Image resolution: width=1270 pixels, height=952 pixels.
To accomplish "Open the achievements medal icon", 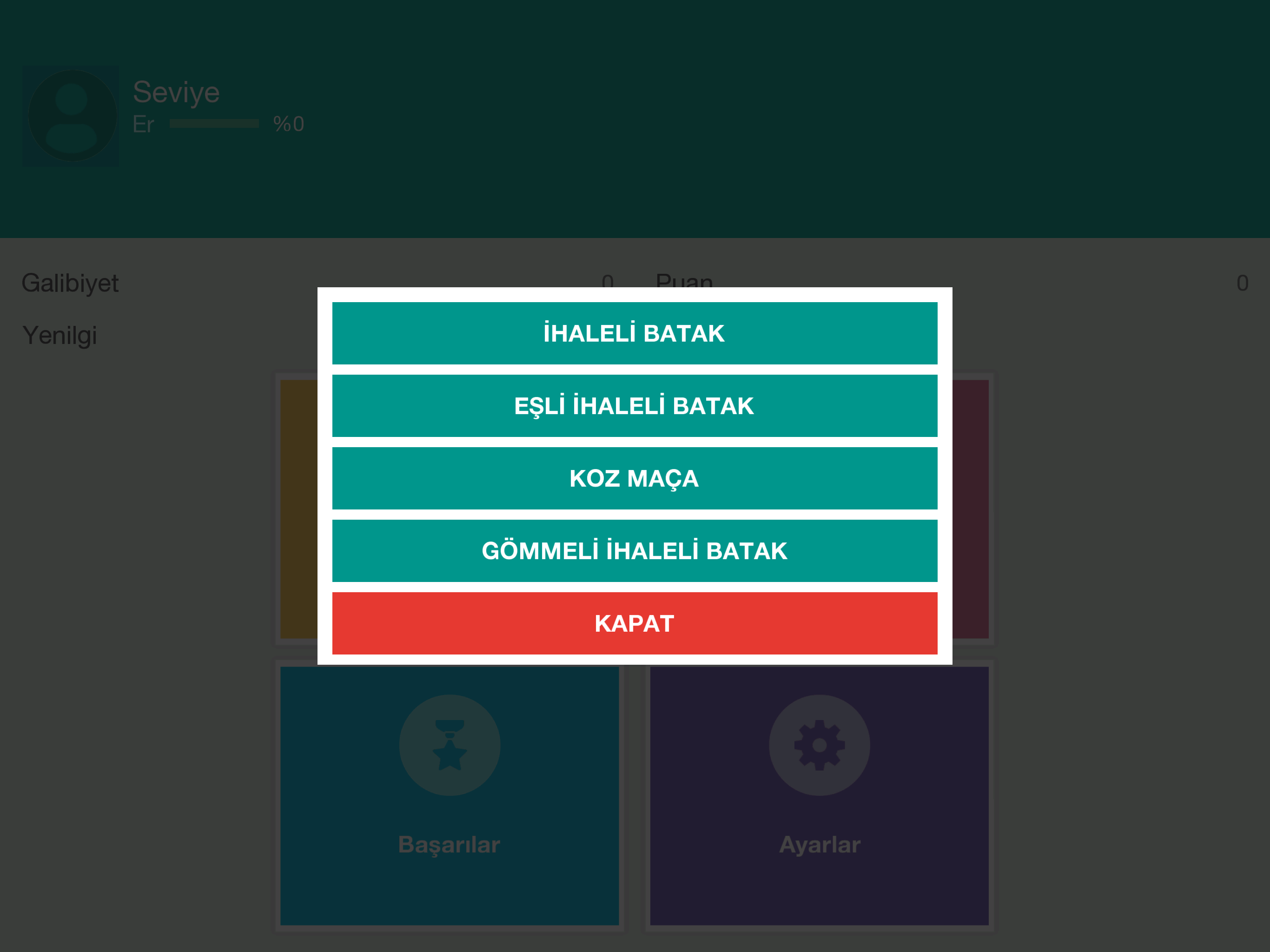I will (450, 745).
